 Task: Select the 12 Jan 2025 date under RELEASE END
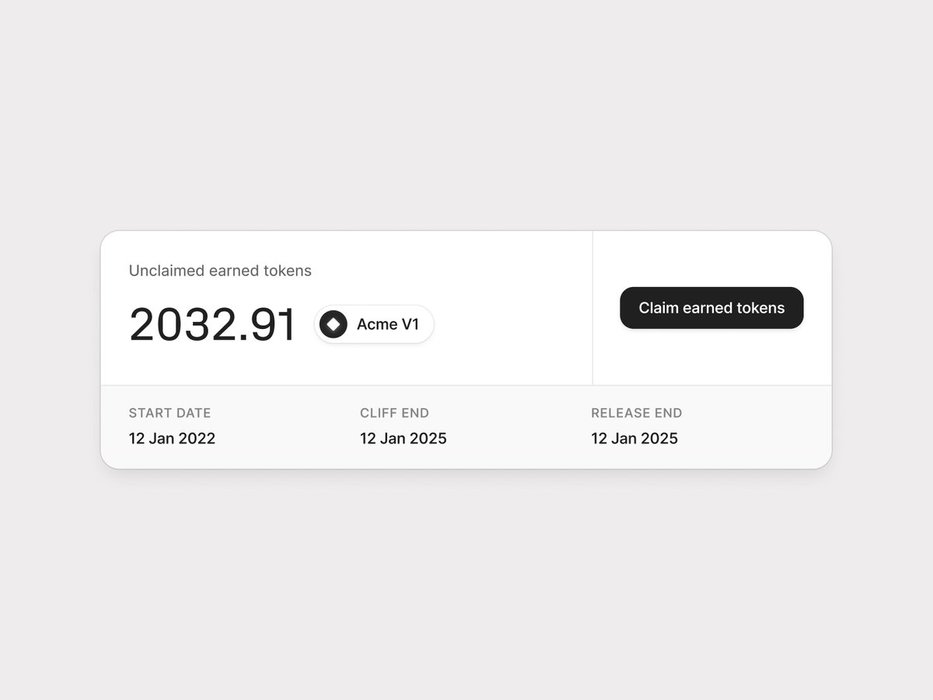[x=634, y=439]
